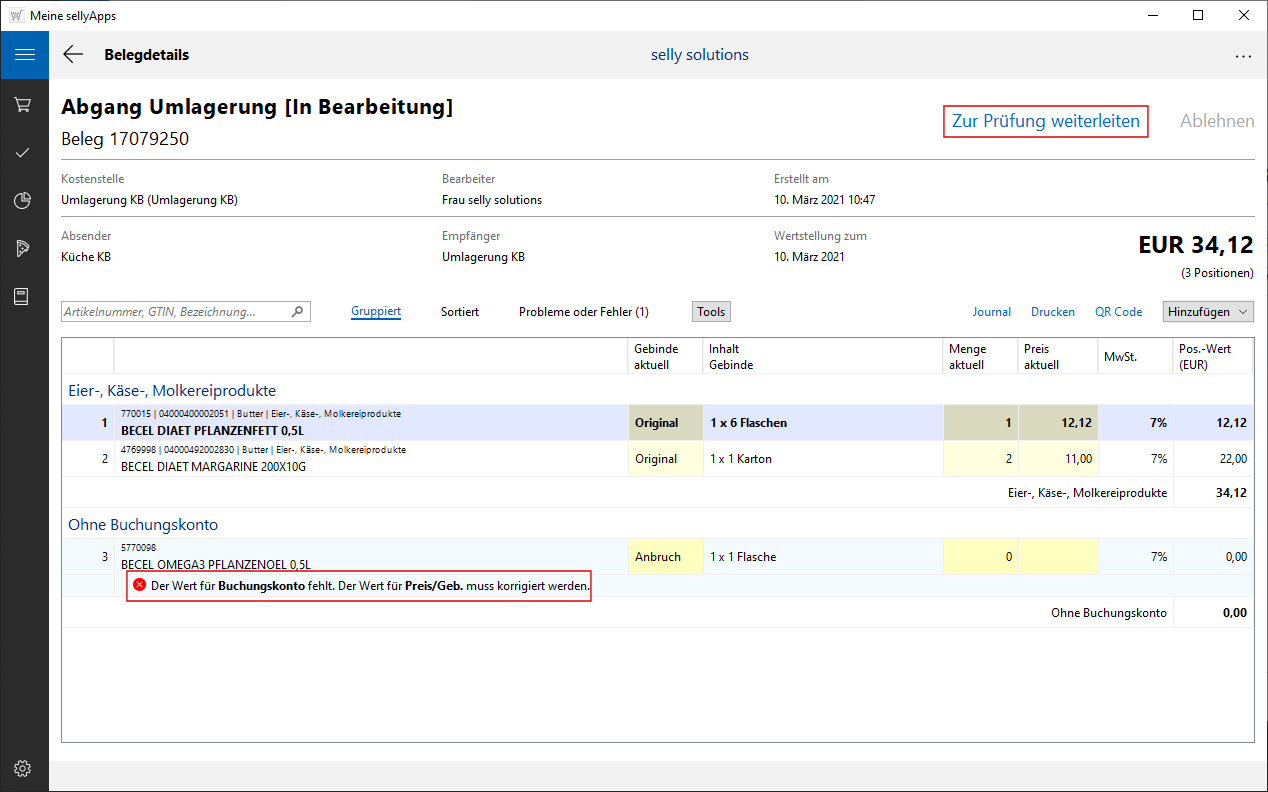
Task: Open the QR Code link
Action: [1118, 312]
